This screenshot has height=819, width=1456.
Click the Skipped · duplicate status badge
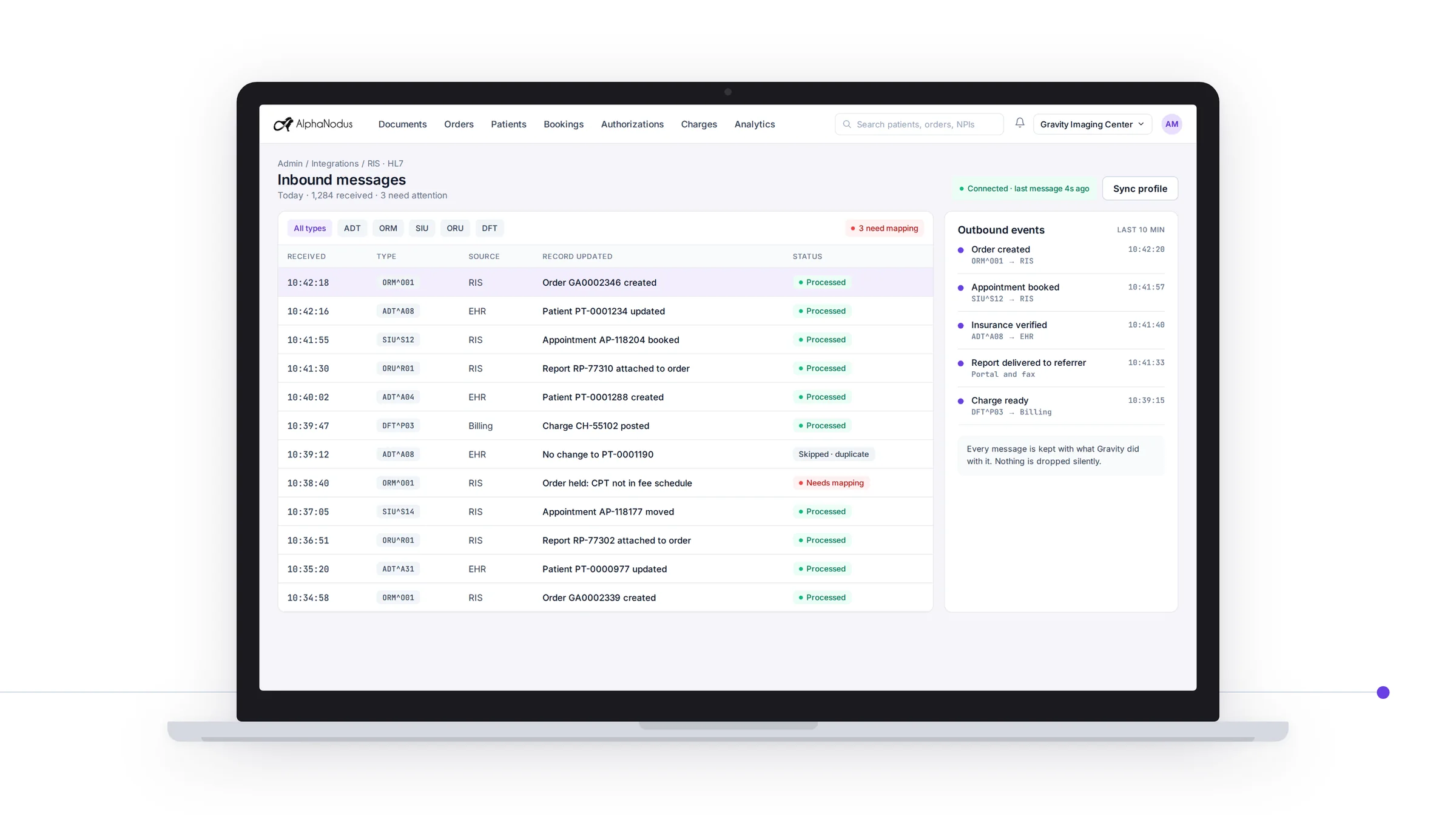[833, 454]
